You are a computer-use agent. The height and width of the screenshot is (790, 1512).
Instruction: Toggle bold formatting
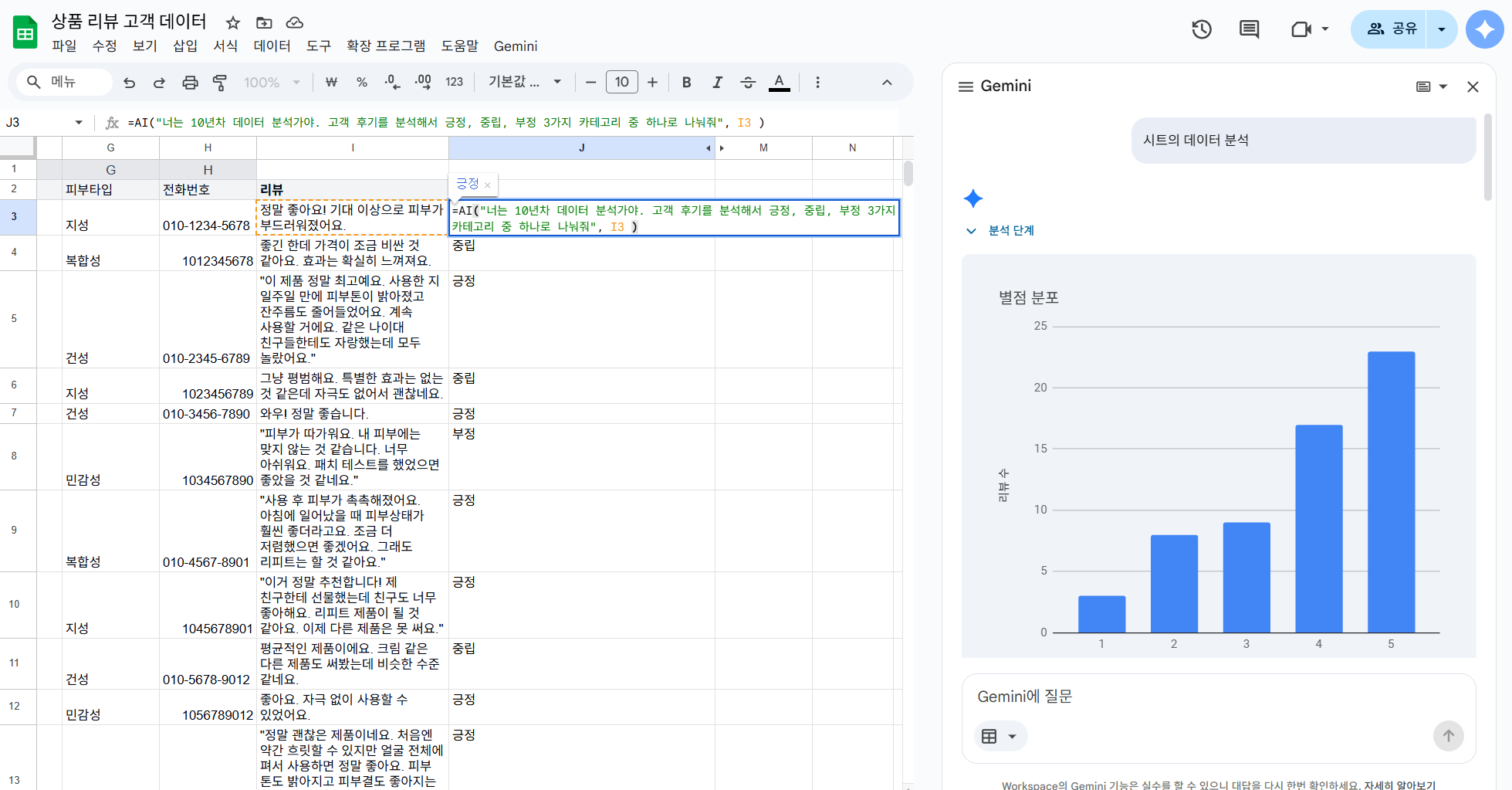click(685, 82)
